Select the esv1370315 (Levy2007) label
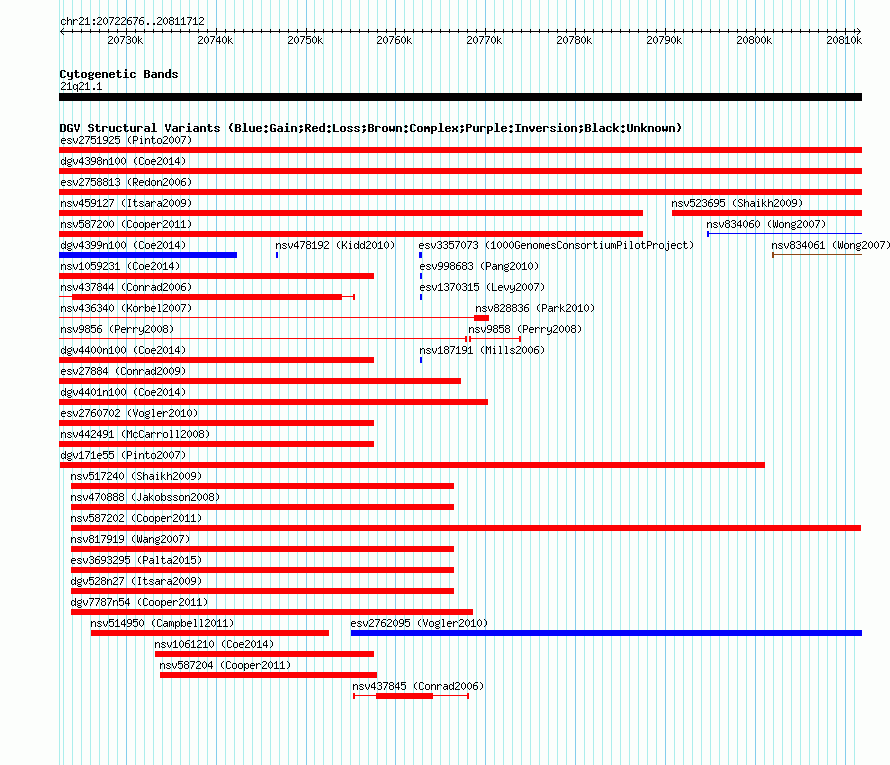Screen dimensions: 890x765 point(482,287)
